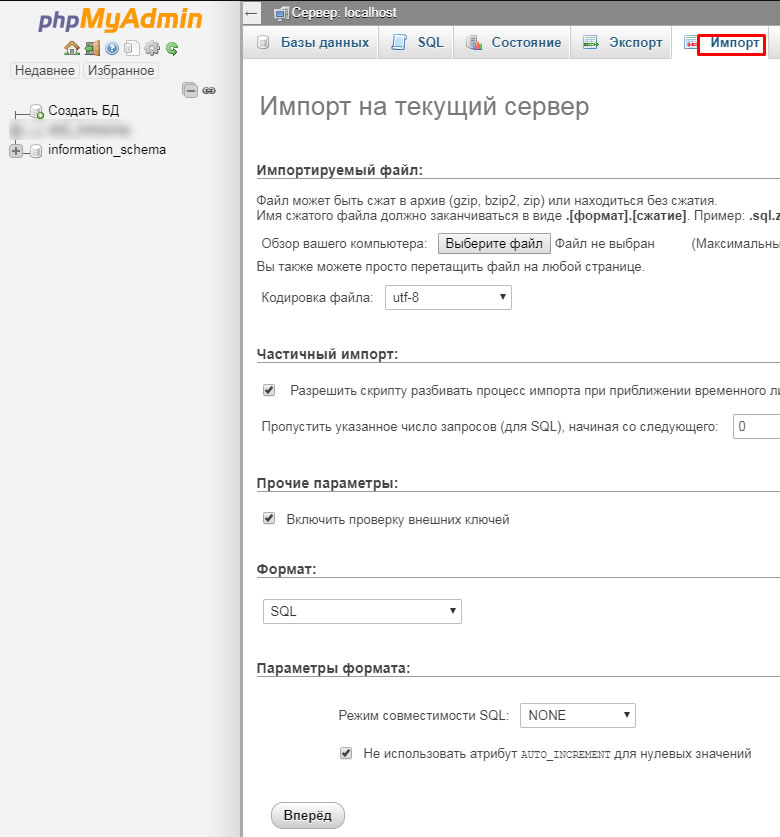Open the Формат SQL dropdown

[362, 611]
